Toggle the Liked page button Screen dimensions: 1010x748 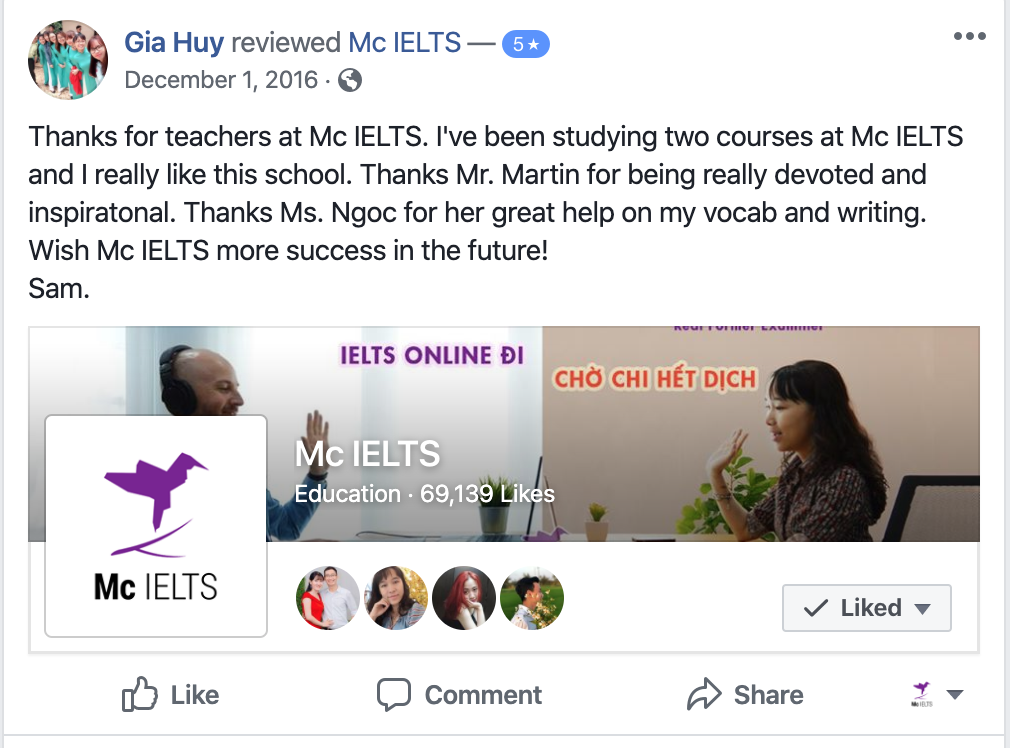pyautogui.click(x=866, y=608)
